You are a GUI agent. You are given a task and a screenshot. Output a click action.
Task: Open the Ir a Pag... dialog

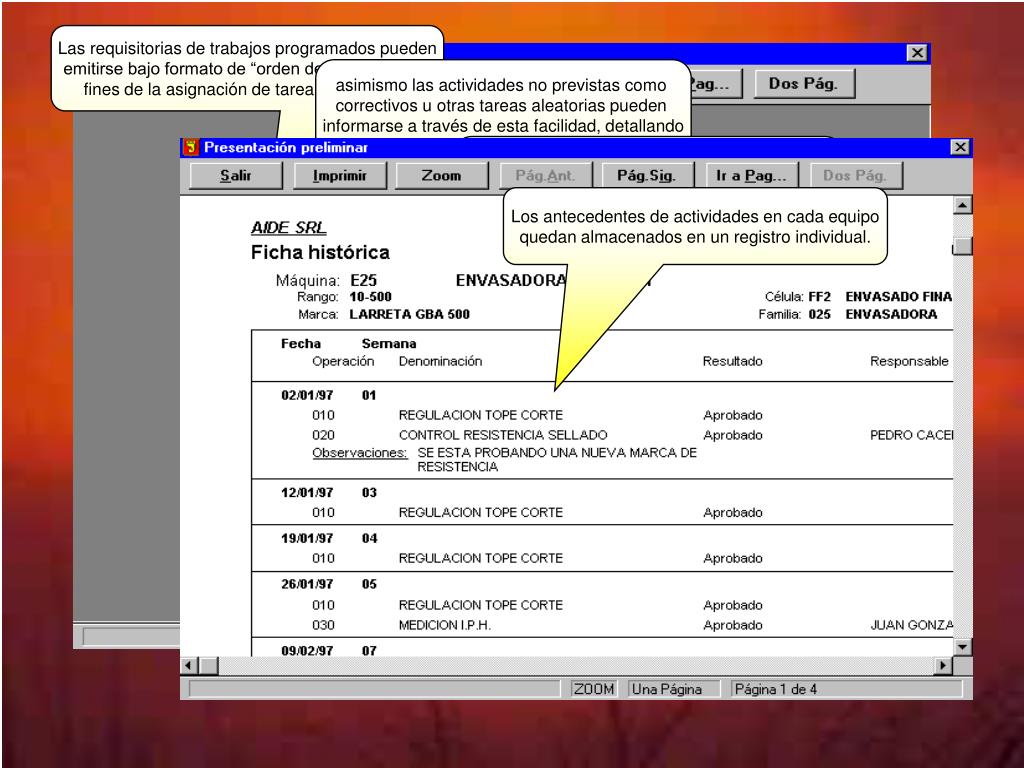tap(752, 176)
